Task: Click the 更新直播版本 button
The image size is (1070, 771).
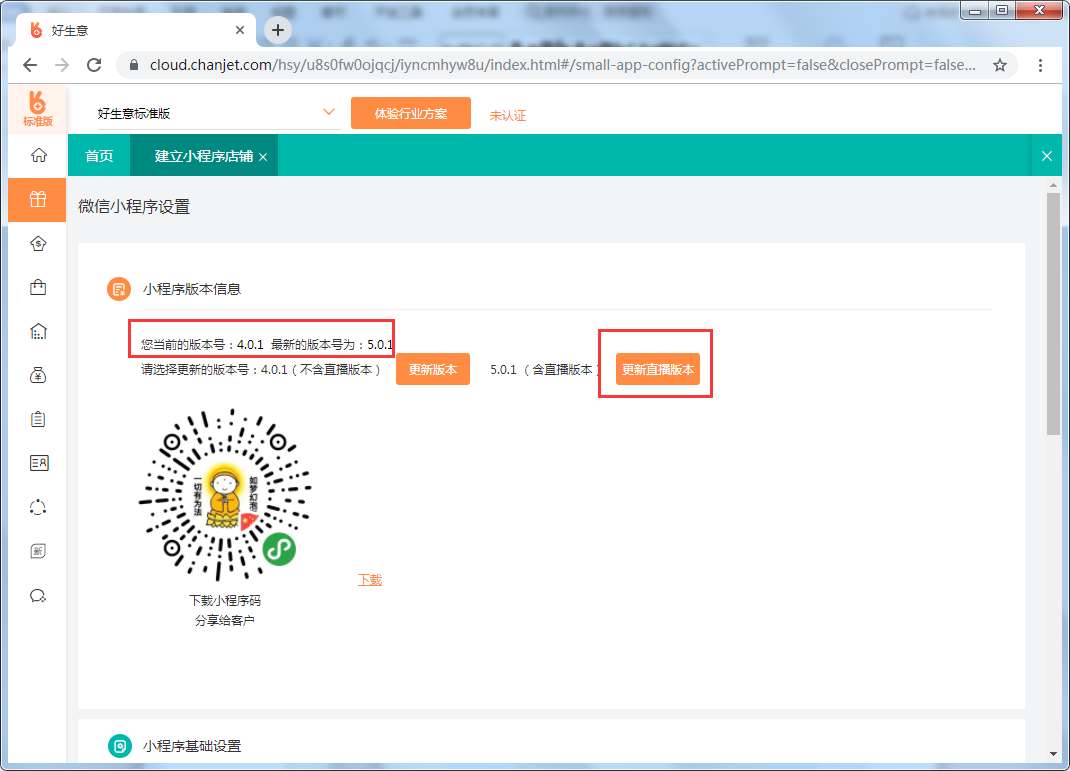Action: [658, 369]
